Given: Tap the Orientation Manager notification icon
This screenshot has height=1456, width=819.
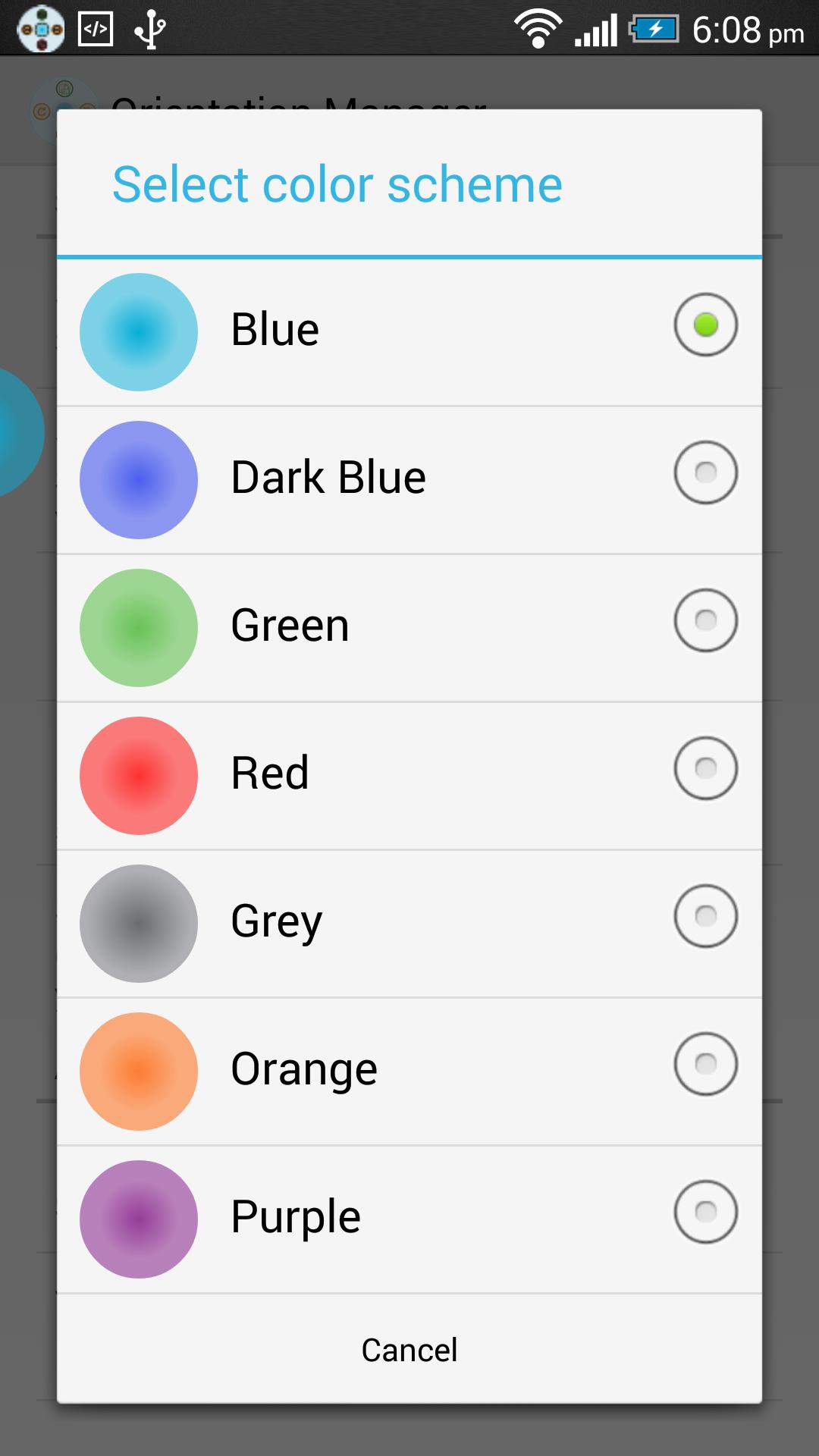Looking at the screenshot, I should (41, 29).
